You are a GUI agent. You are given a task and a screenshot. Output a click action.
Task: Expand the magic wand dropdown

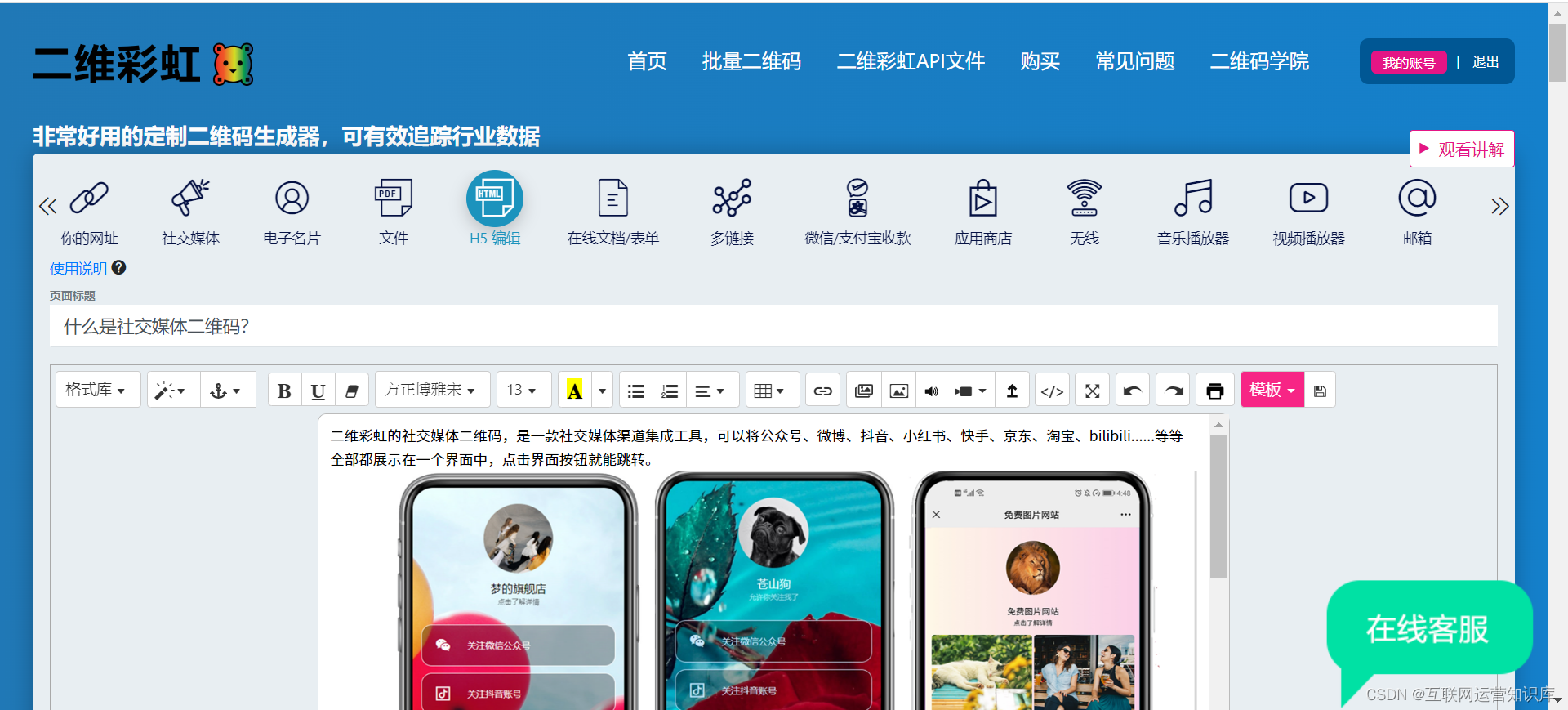click(x=173, y=391)
